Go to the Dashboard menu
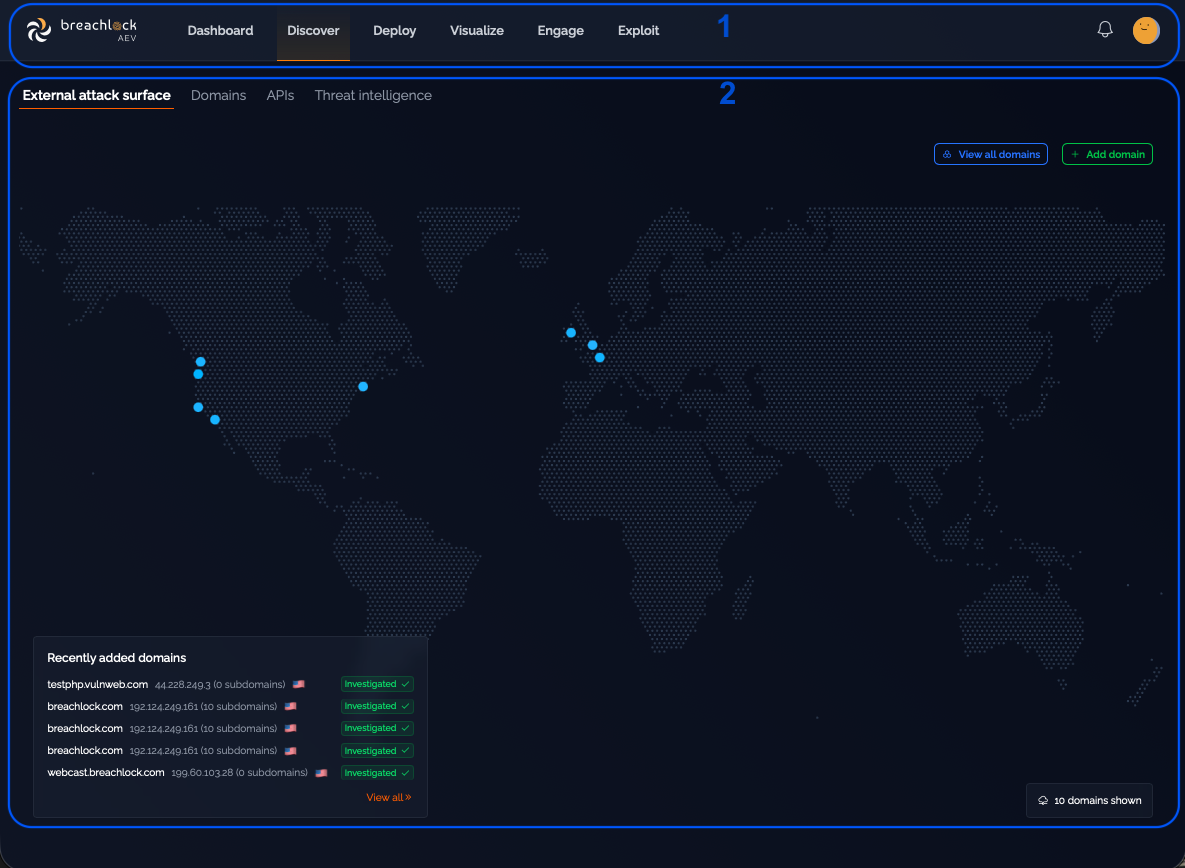Screen dimensions: 1185x868 pyautogui.click(x=220, y=31)
